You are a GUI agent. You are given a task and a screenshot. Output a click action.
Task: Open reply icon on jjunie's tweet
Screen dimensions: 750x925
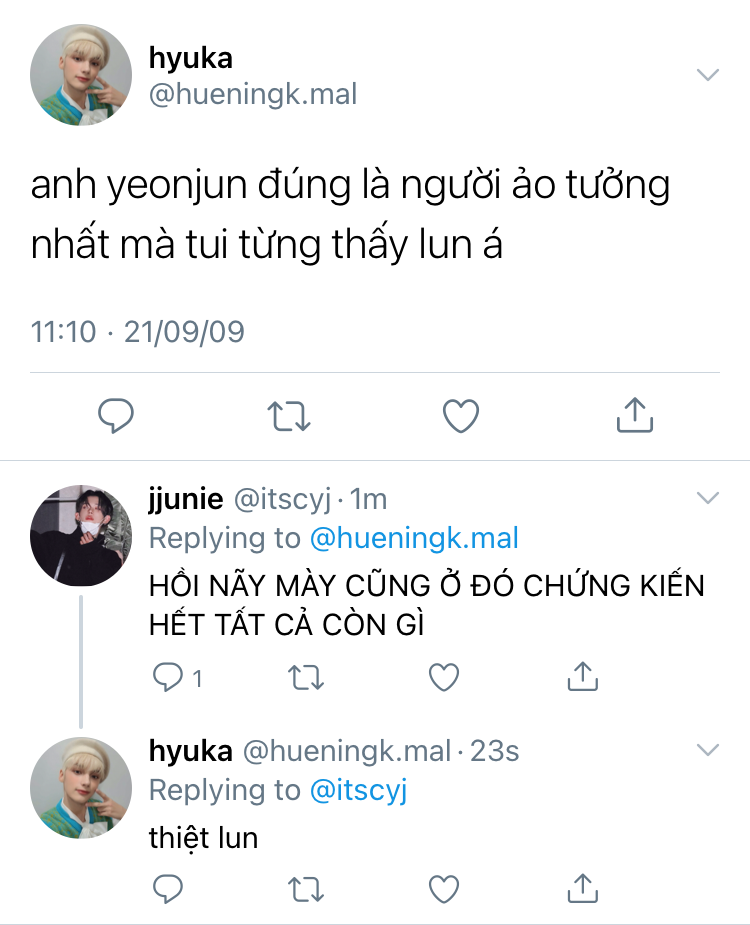(x=168, y=677)
